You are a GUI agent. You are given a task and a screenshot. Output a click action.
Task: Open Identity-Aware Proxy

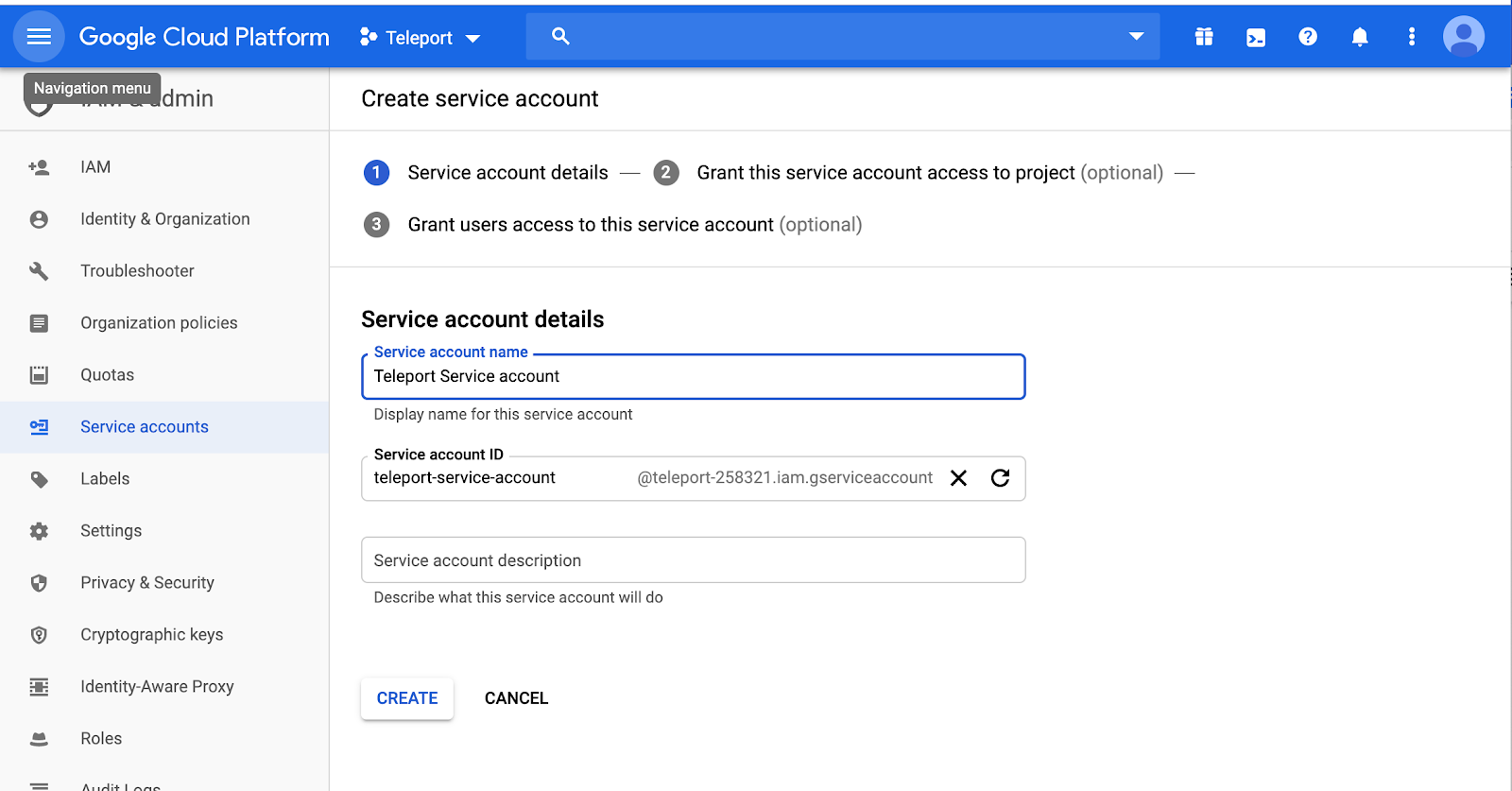click(x=157, y=687)
